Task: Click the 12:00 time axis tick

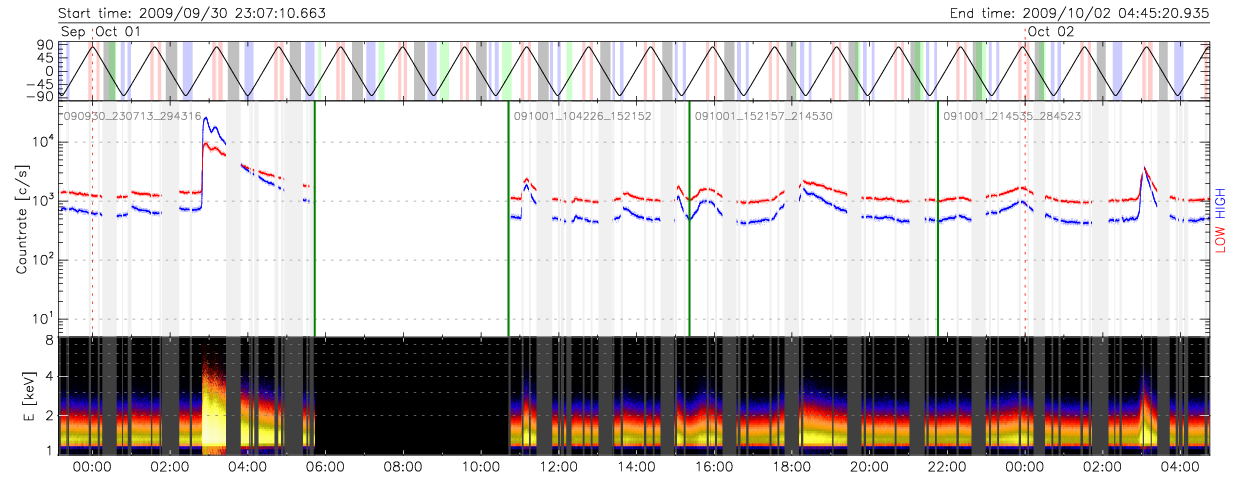Action: pyautogui.click(x=558, y=466)
